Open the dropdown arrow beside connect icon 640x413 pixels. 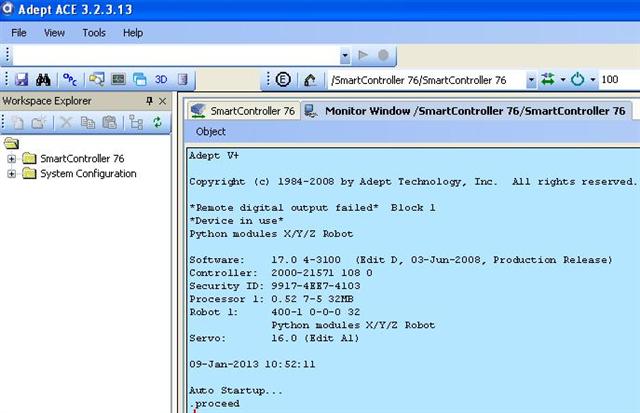(563, 80)
